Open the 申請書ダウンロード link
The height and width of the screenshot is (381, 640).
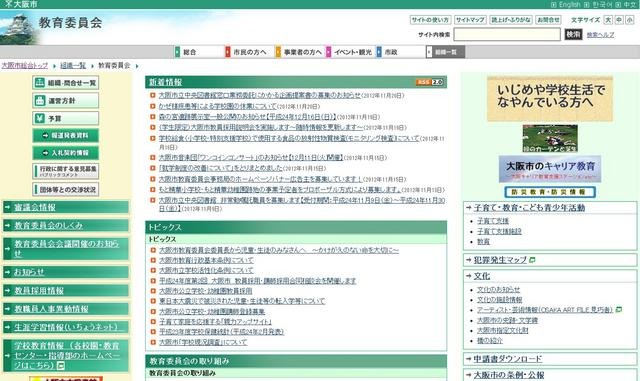pos(508,359)
